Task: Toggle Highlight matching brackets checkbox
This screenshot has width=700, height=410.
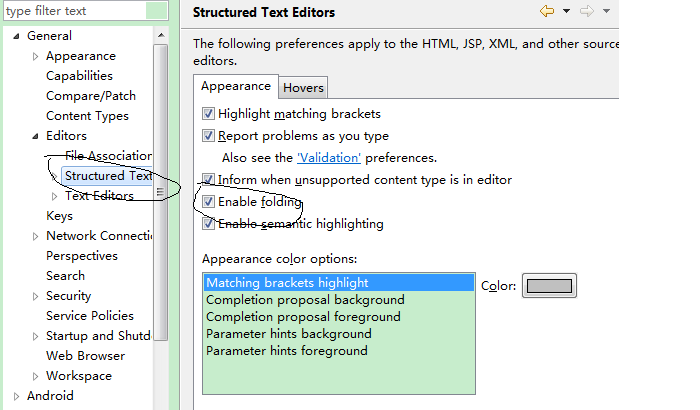Action: pyautogui.click(x=209, y=115)
